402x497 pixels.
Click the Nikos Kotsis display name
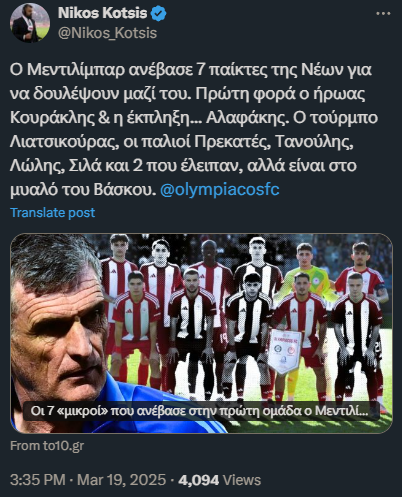(102, 13)
